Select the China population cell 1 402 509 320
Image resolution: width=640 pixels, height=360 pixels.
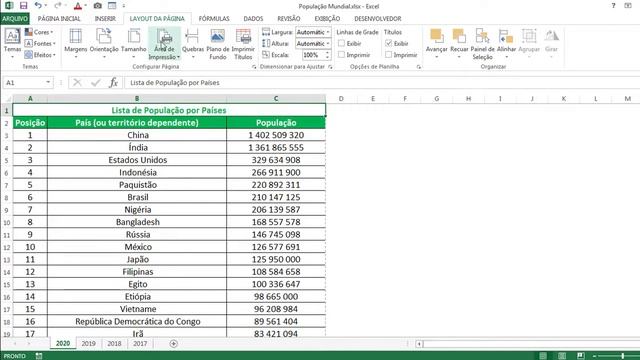[276, 135]
